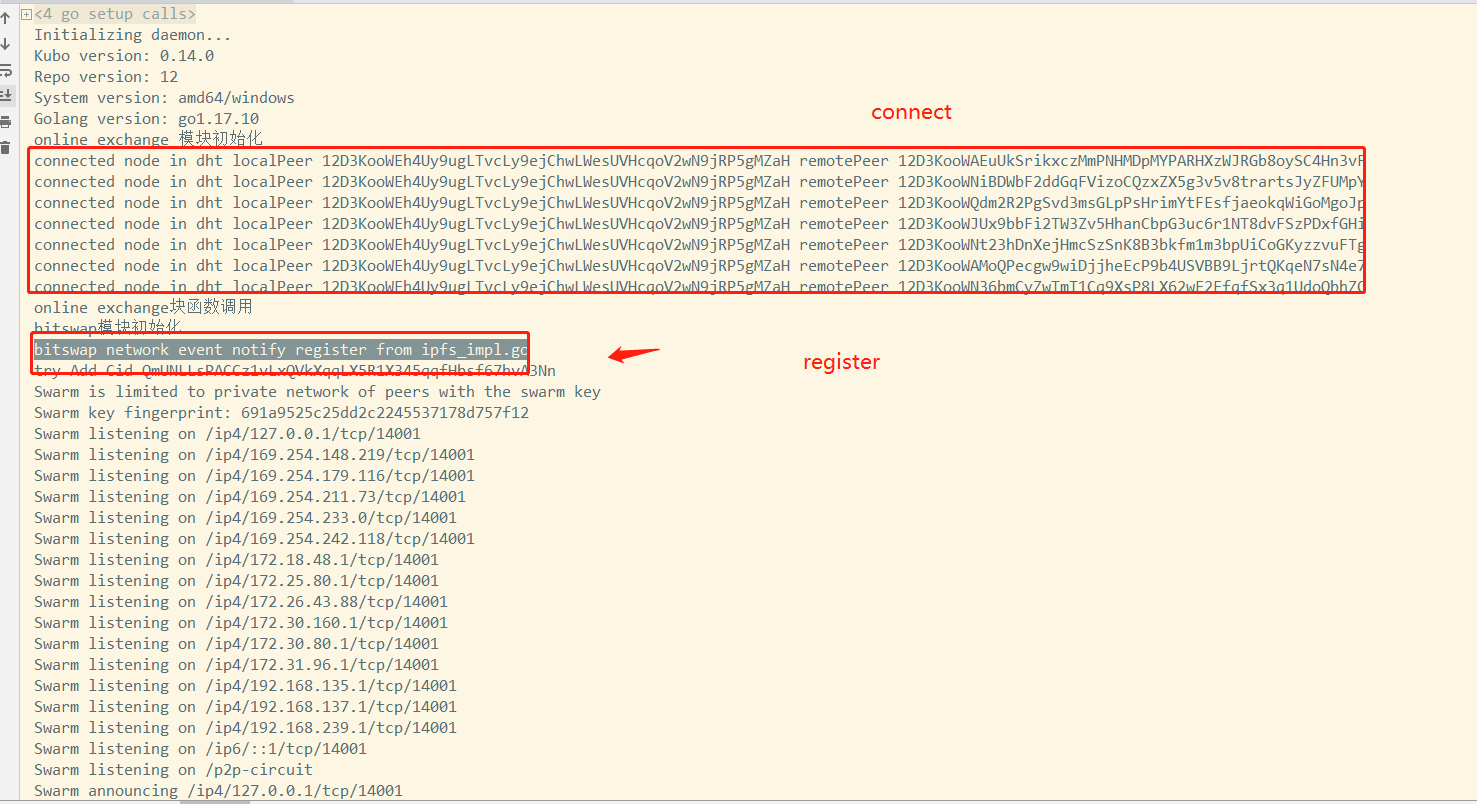Click Swarm listening on /ip4/172.18.48.1 line
Screen dimensions: 1477x804
[x=236, y=559]
